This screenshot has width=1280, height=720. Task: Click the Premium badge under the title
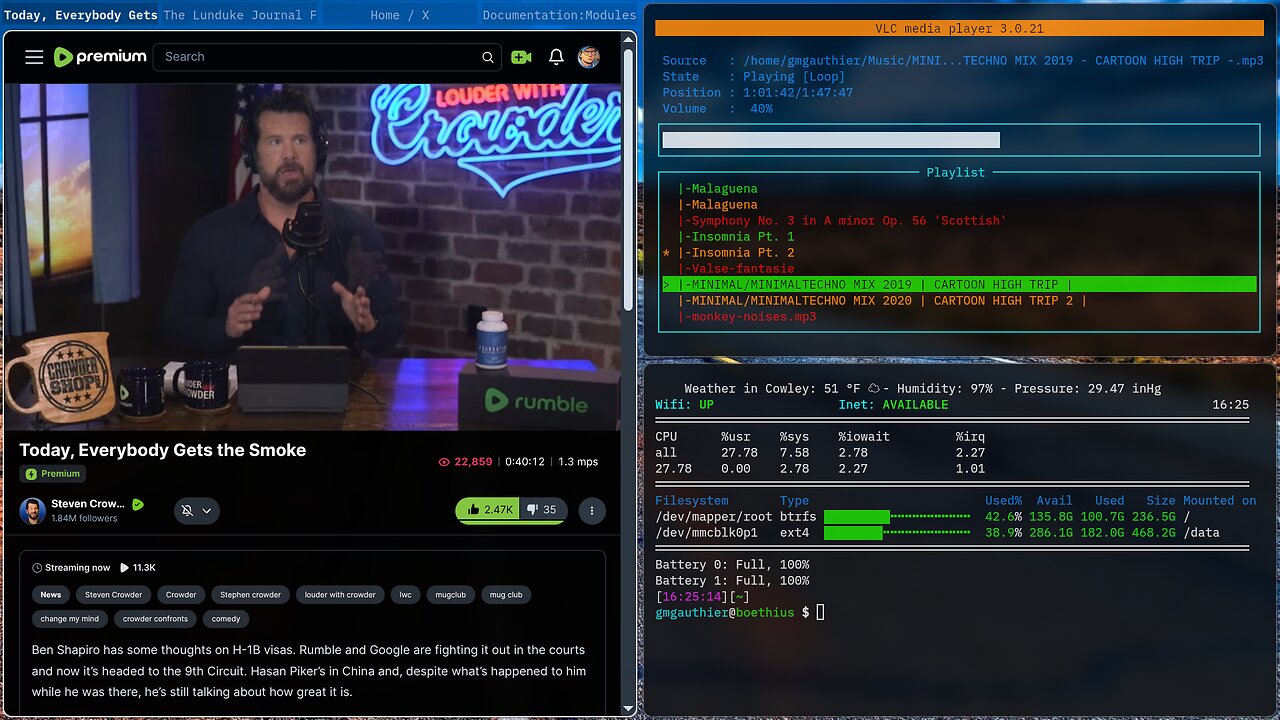[x=53, y=474]
